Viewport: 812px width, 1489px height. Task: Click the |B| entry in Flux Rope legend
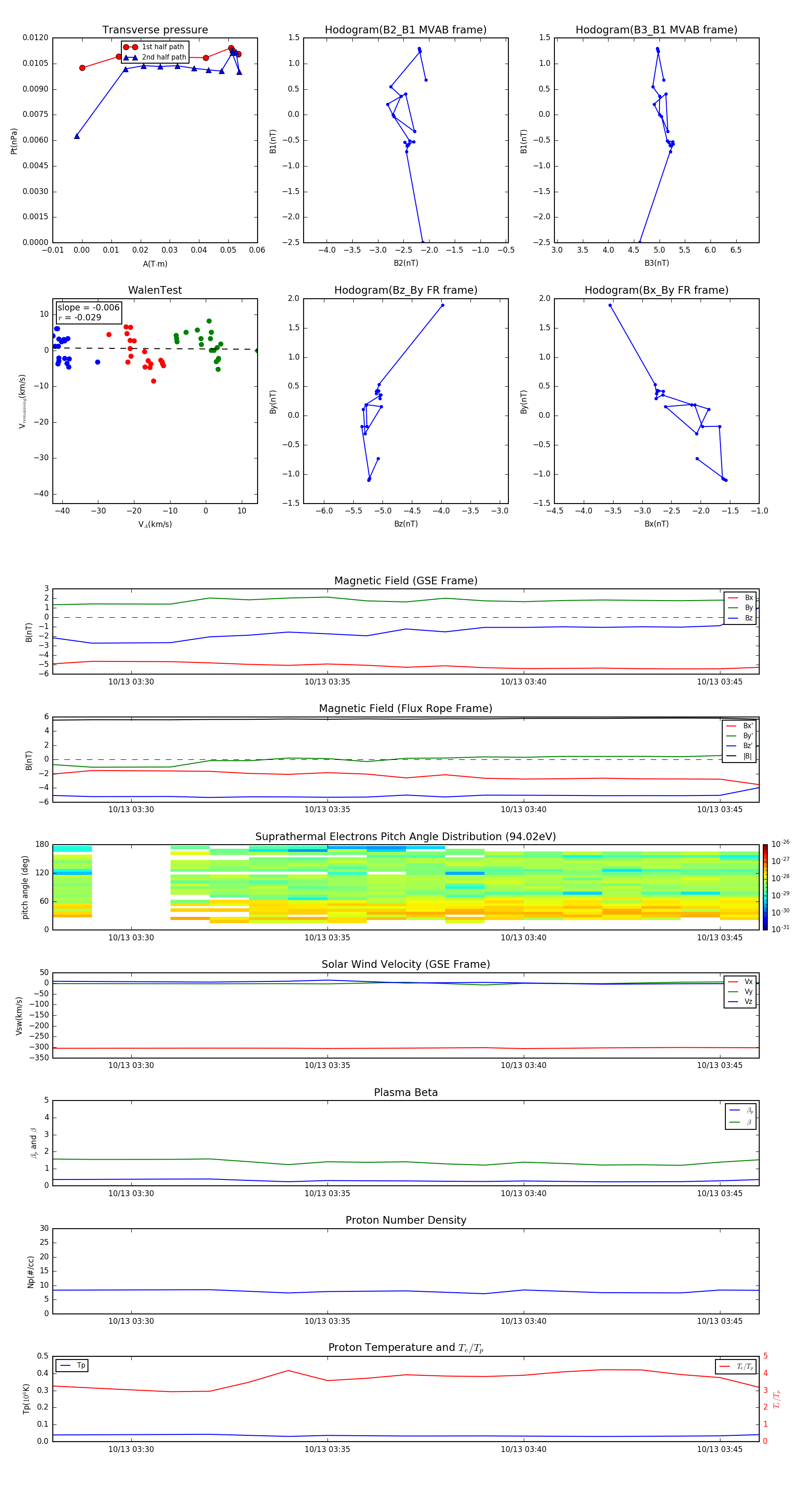click(740, 756)
